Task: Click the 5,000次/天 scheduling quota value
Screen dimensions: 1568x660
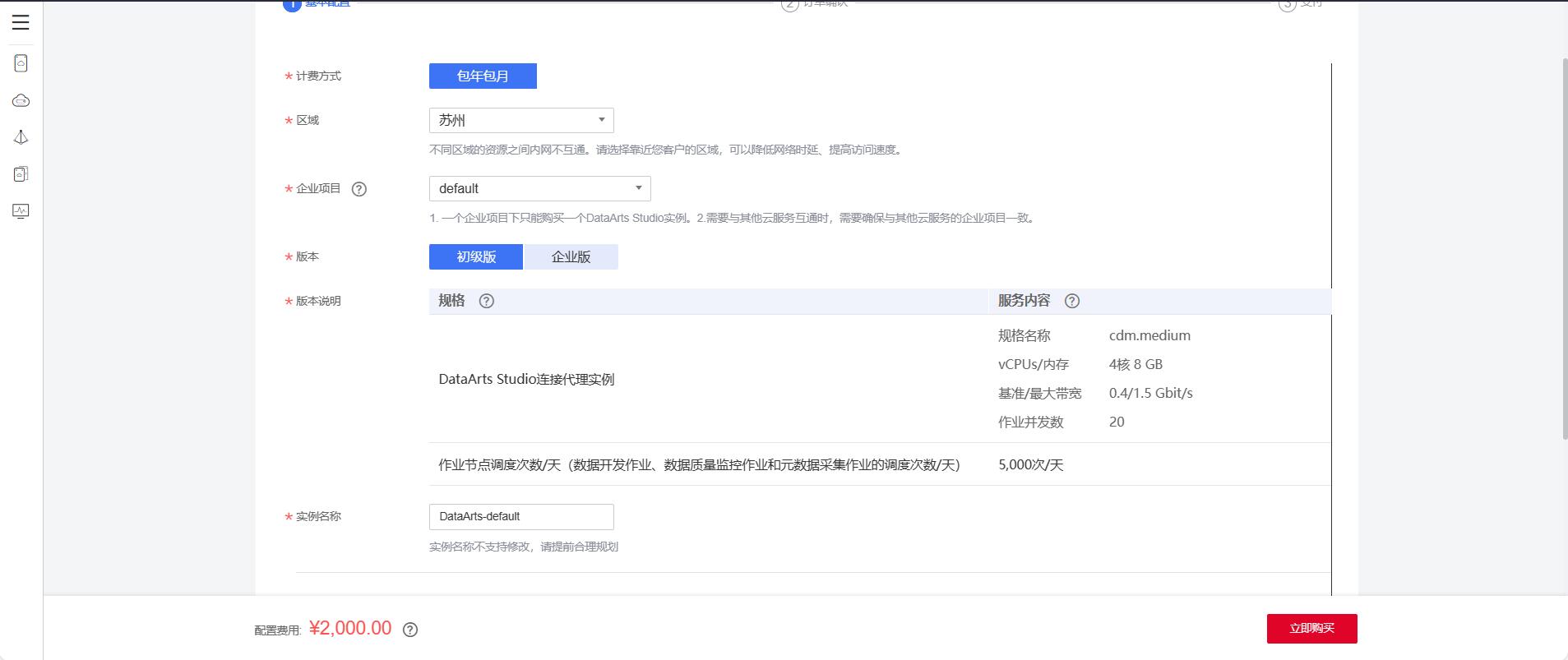Action: [1031, 465]
